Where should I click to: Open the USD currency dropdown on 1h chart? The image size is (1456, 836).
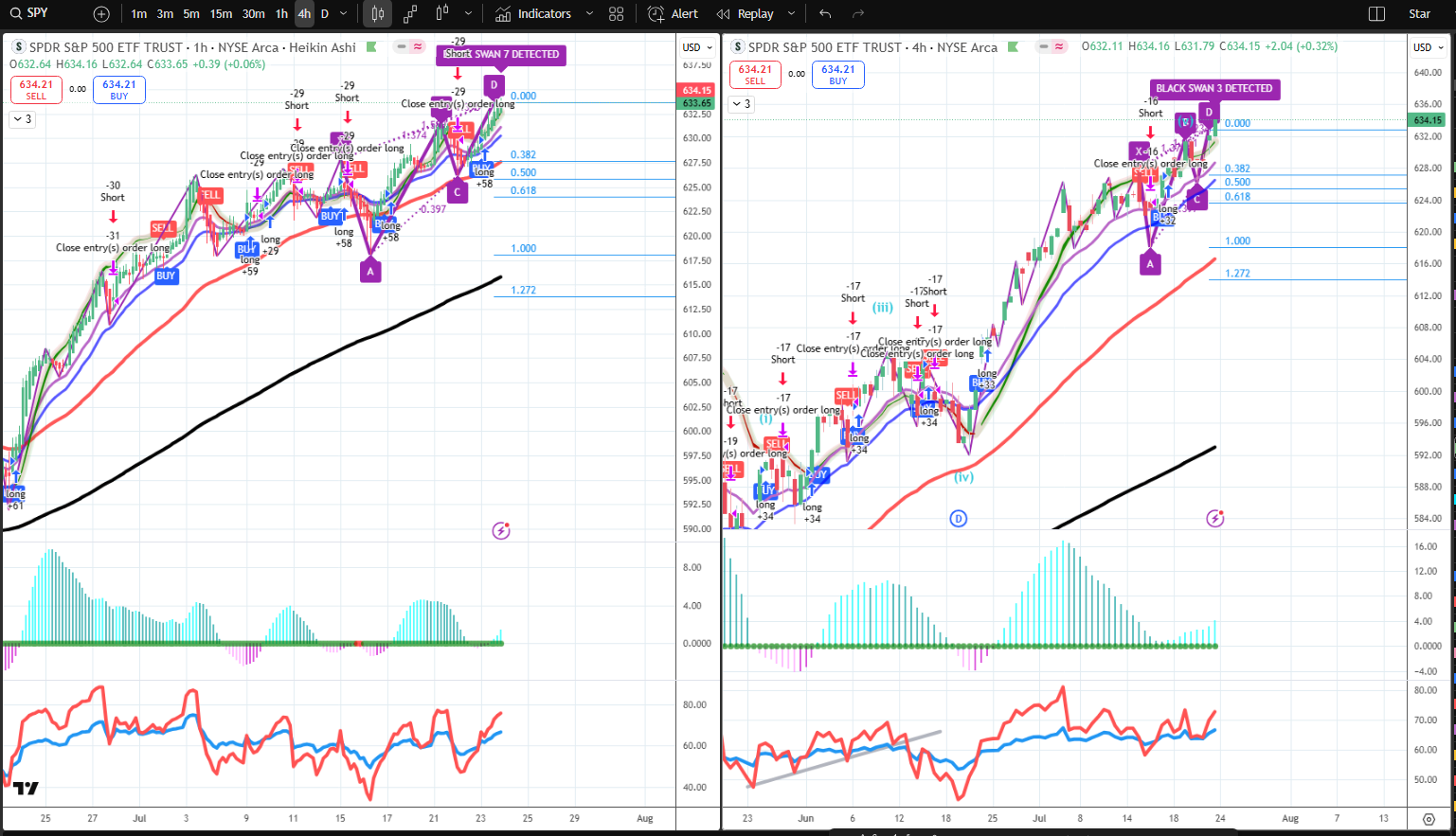click(x=697, y=47)
